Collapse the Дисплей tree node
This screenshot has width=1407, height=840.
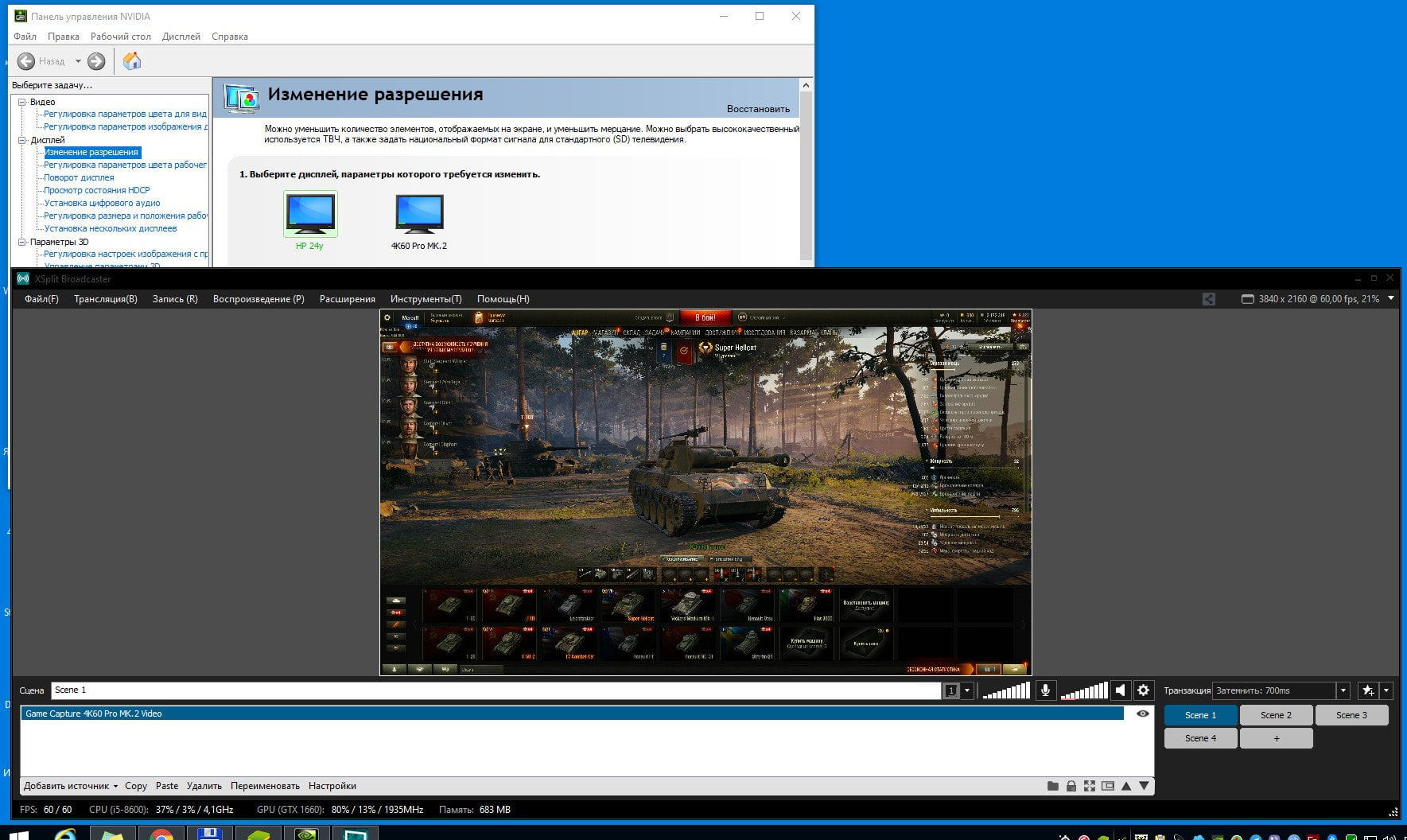click(22, 140)
